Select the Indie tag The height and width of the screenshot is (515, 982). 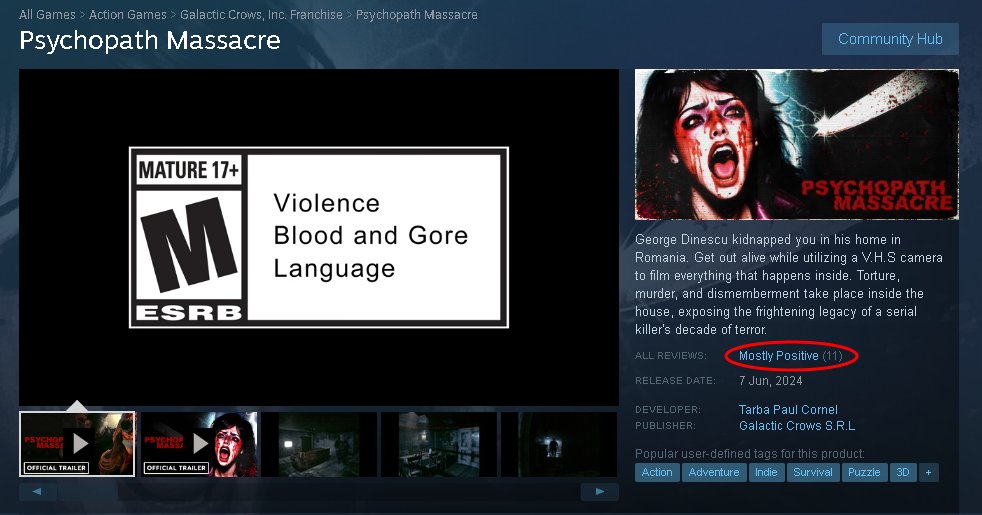(766, 472)
